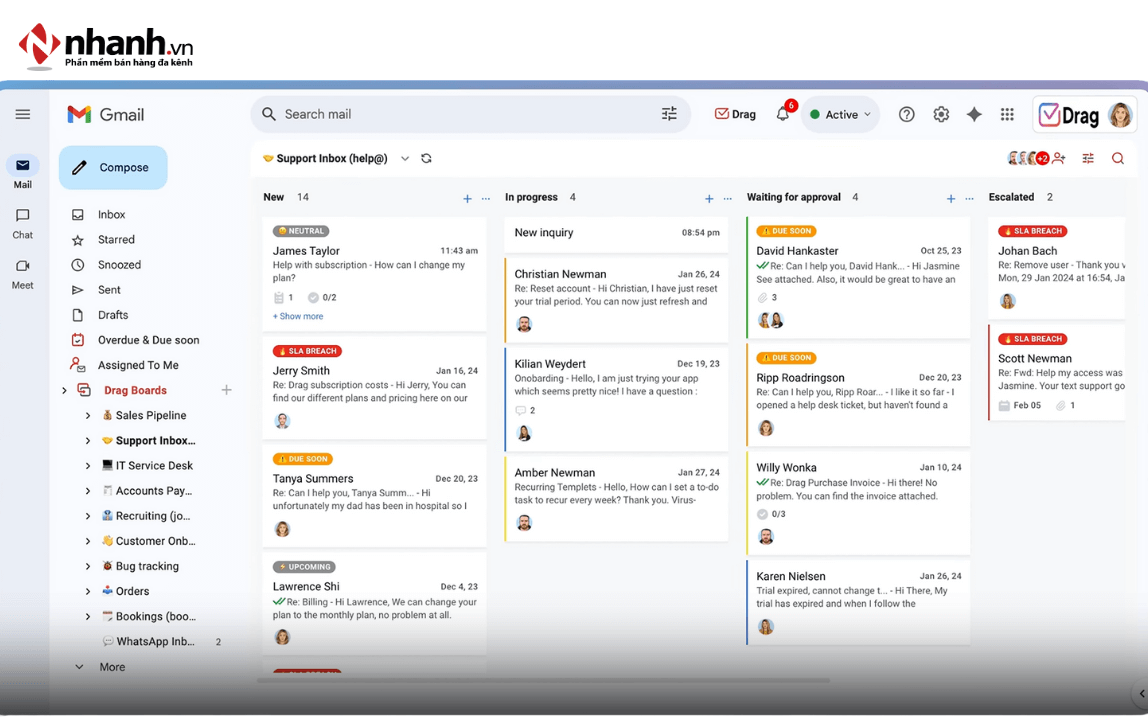Open the Google apps grid

pos(1007,114)
